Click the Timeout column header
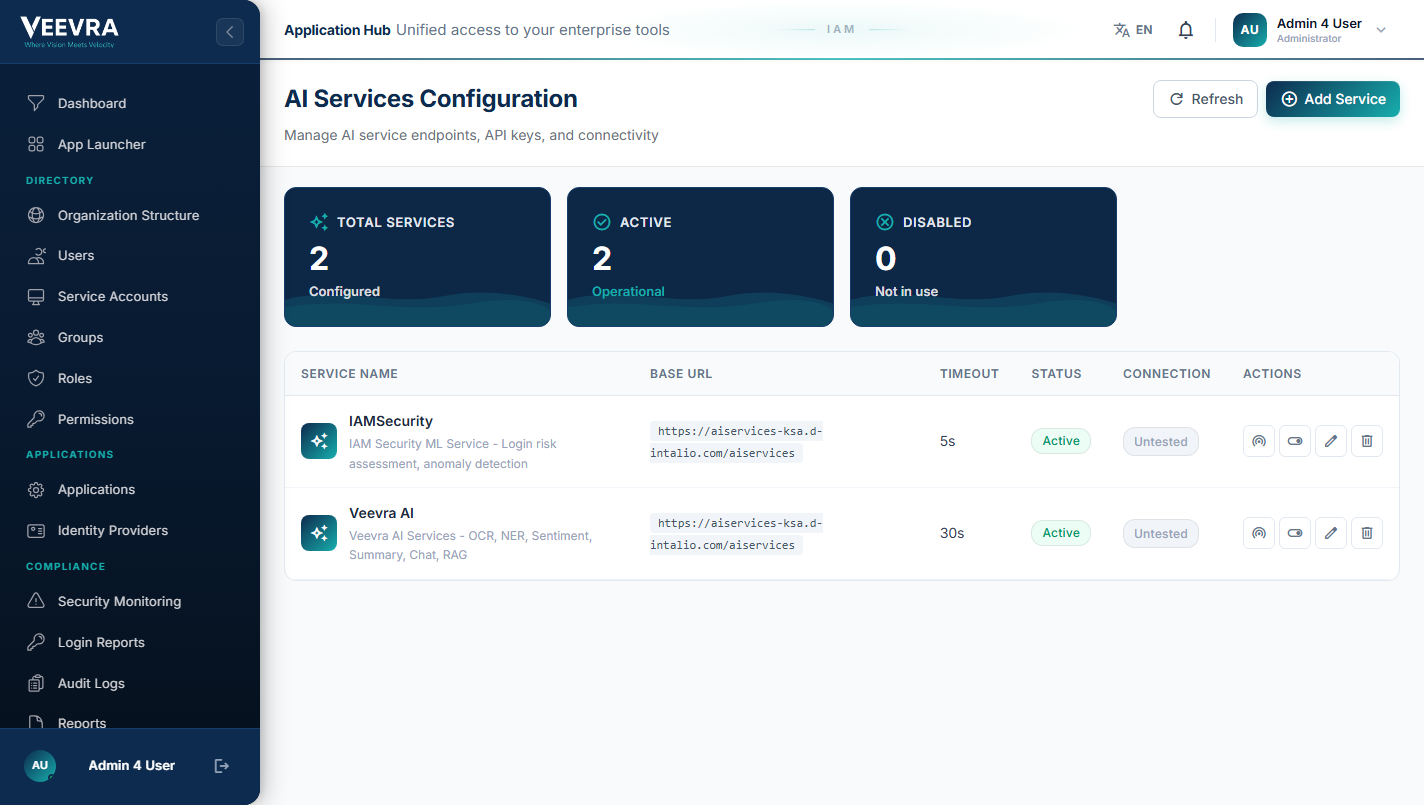 [969, 374]
